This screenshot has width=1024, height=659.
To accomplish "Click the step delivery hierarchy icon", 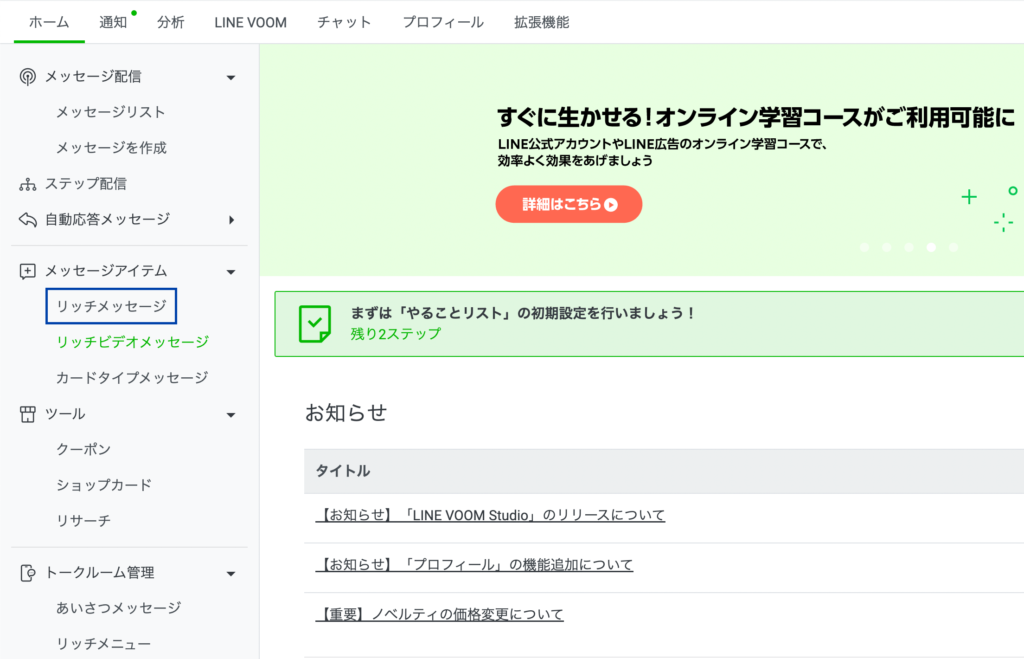I will coord(28,184).
